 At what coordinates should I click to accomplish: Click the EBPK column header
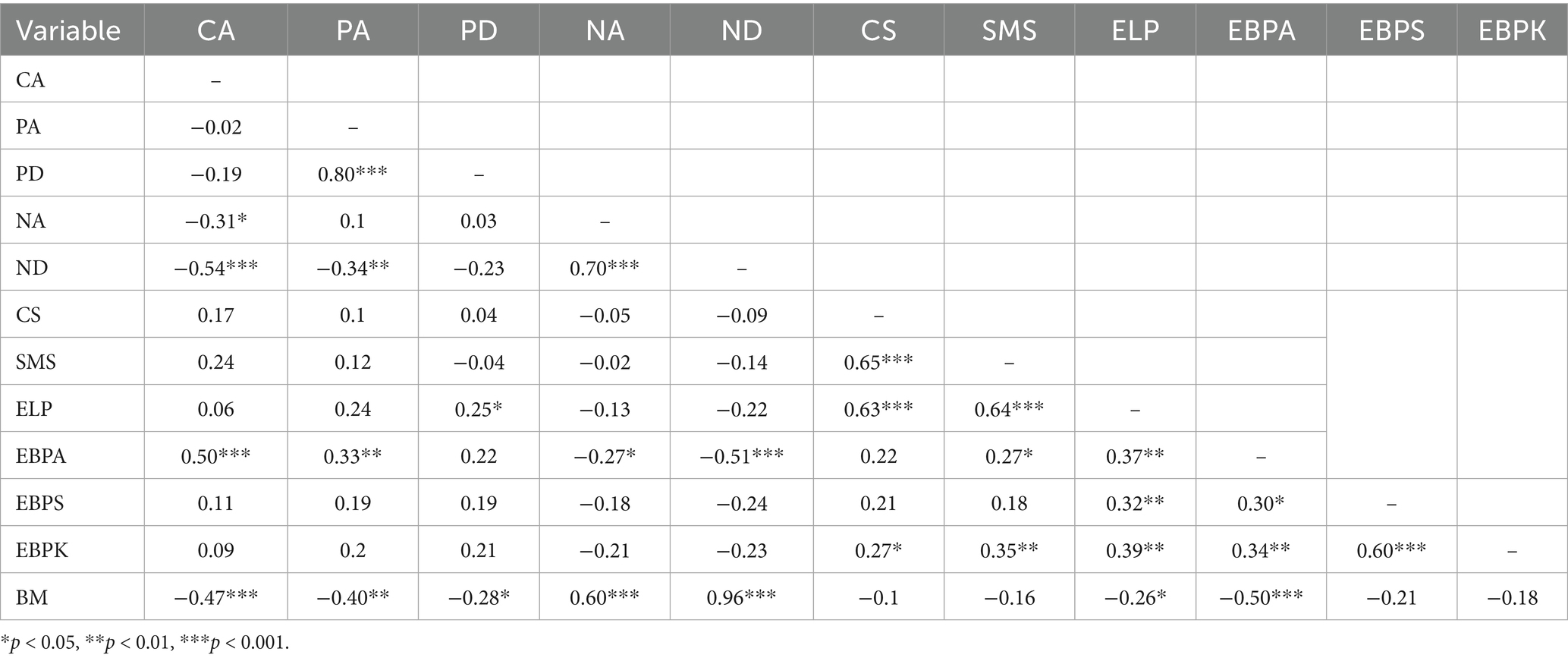[x=1512, y=30]
